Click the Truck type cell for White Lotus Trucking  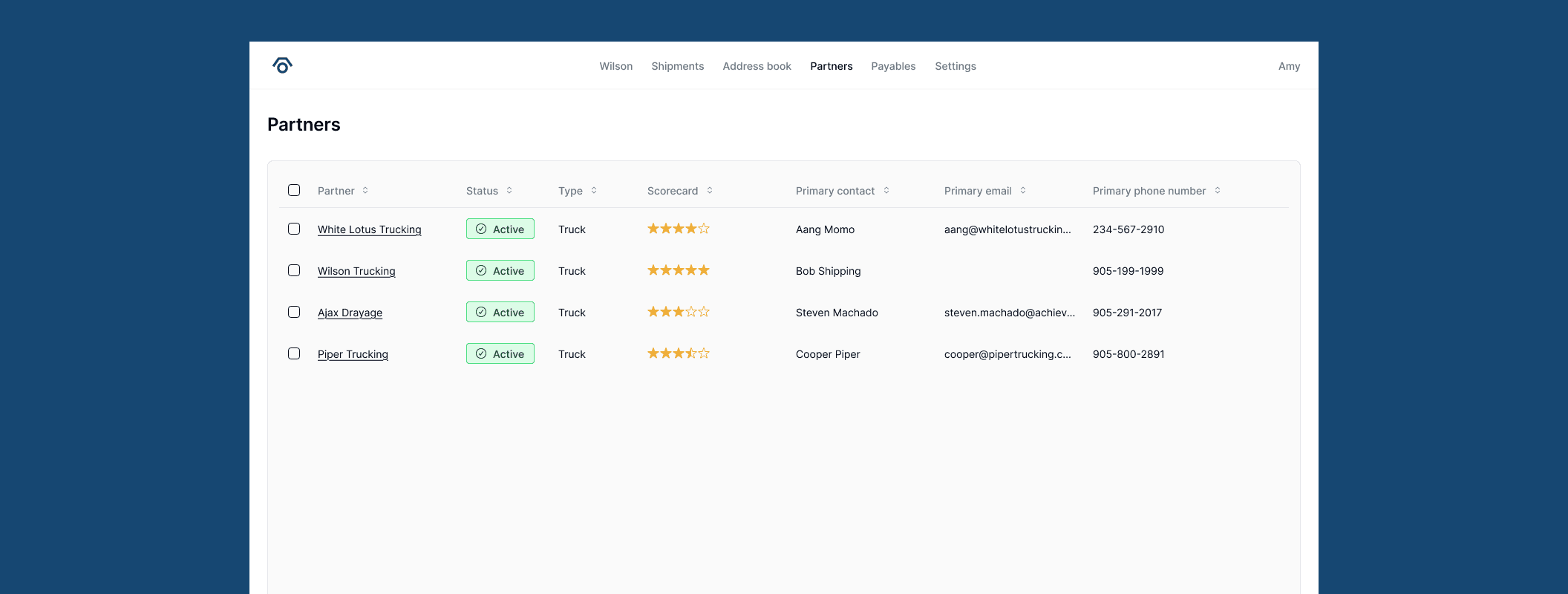[x=572, y=229]
